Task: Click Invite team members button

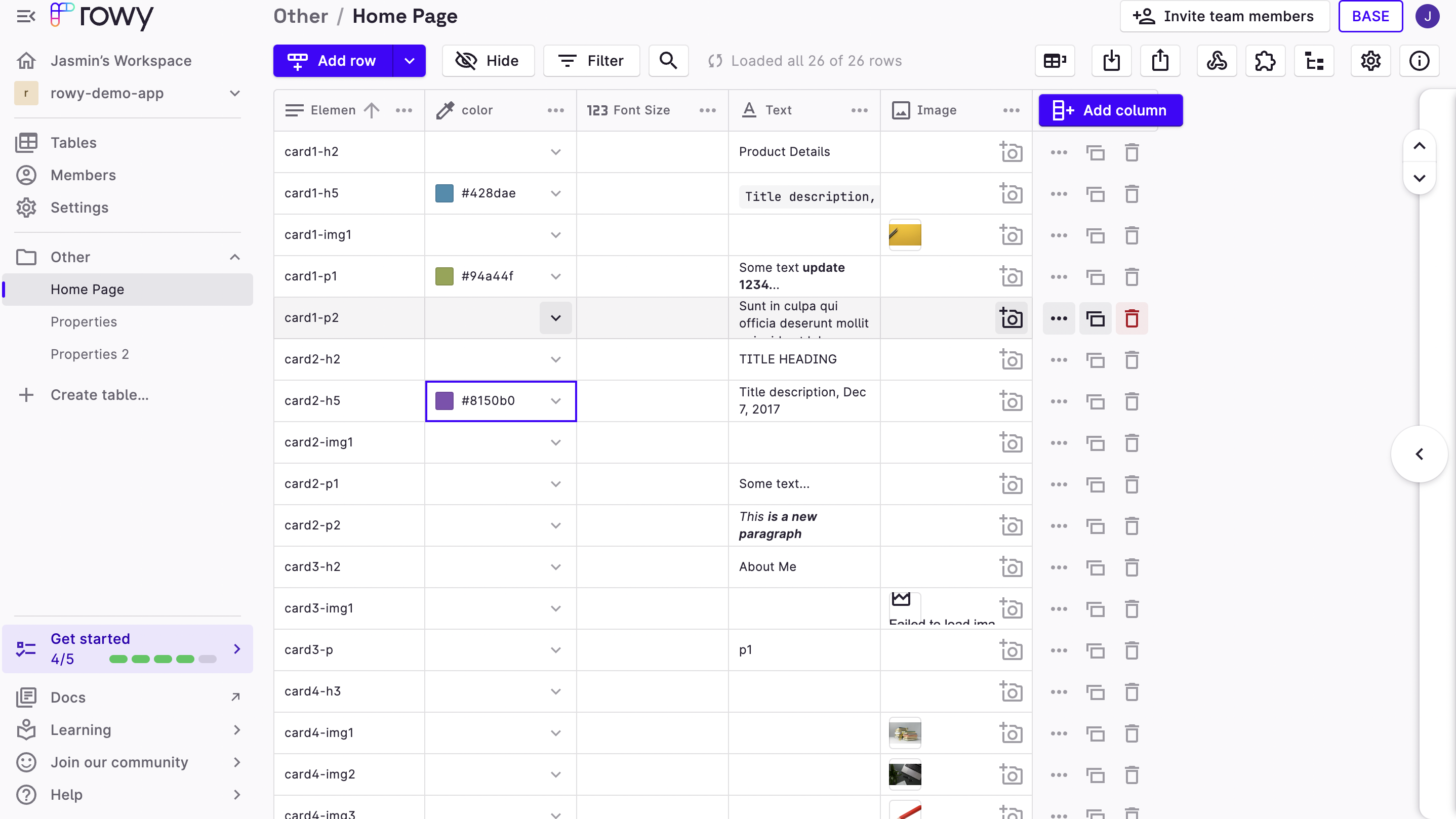Action: [1224, 16]
